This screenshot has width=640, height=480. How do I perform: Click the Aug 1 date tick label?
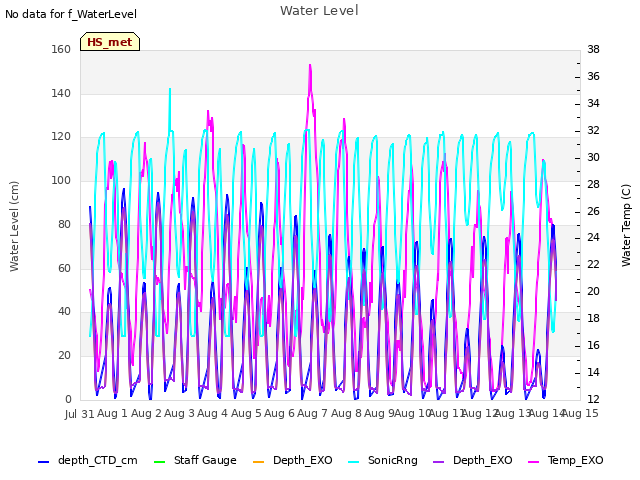coord(112,413)
